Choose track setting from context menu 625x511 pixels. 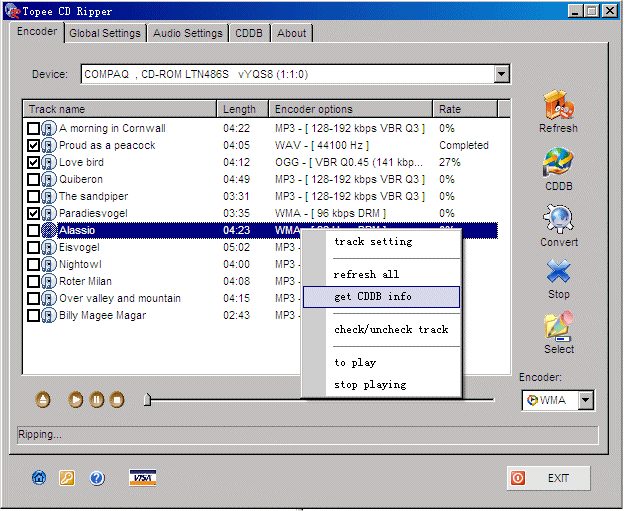[381, 242]
